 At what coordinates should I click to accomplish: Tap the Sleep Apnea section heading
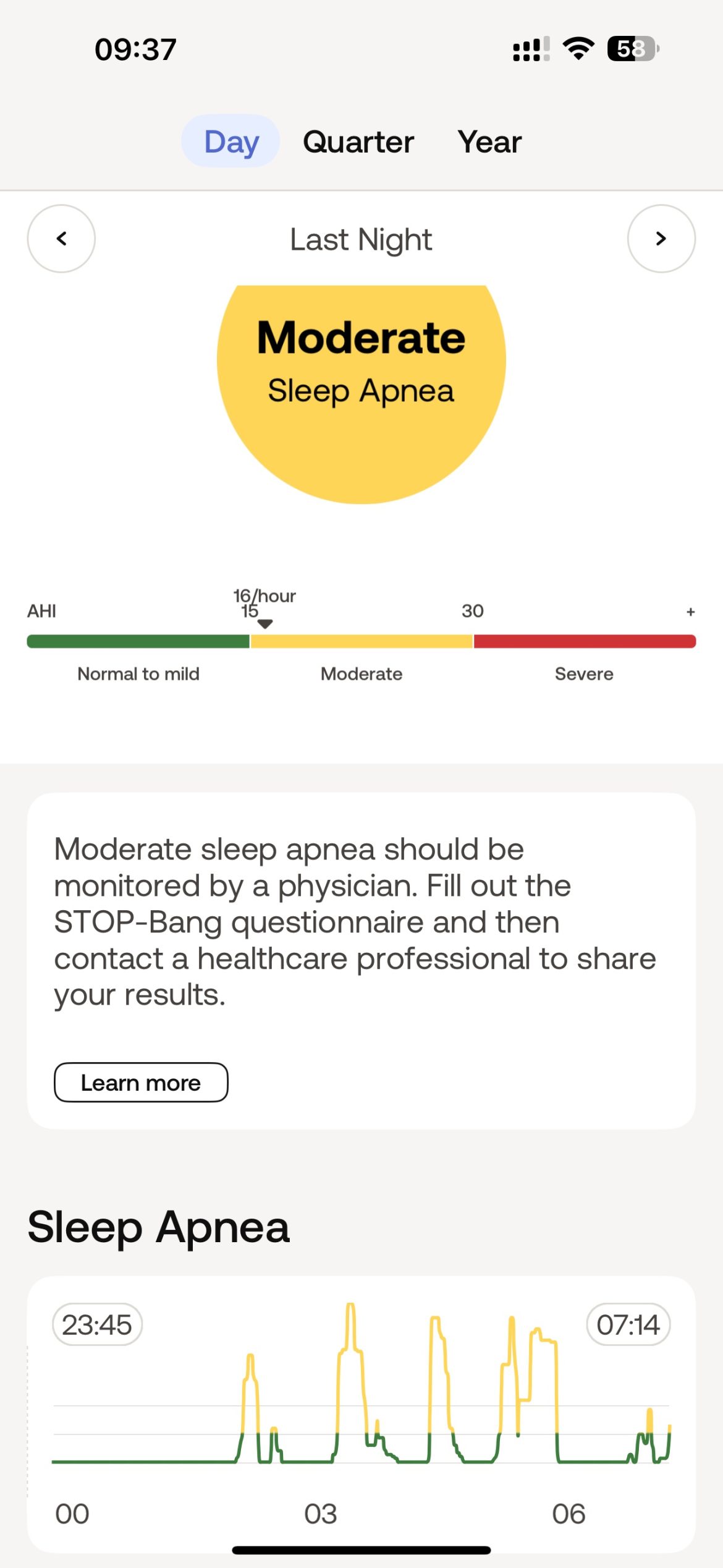tap(159, 1227)
